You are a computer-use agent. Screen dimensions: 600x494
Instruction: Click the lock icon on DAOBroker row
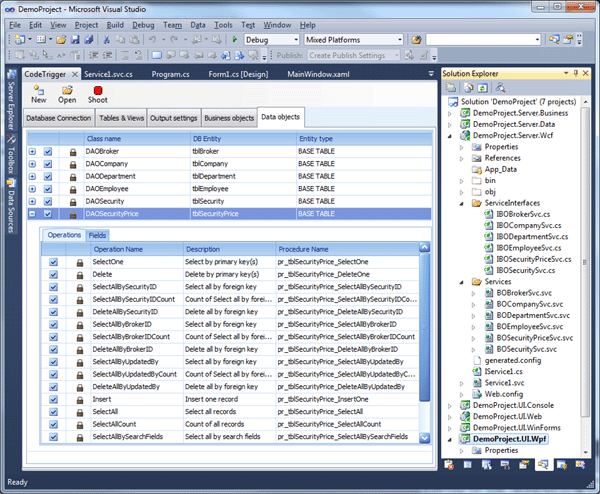coord(73,152)
